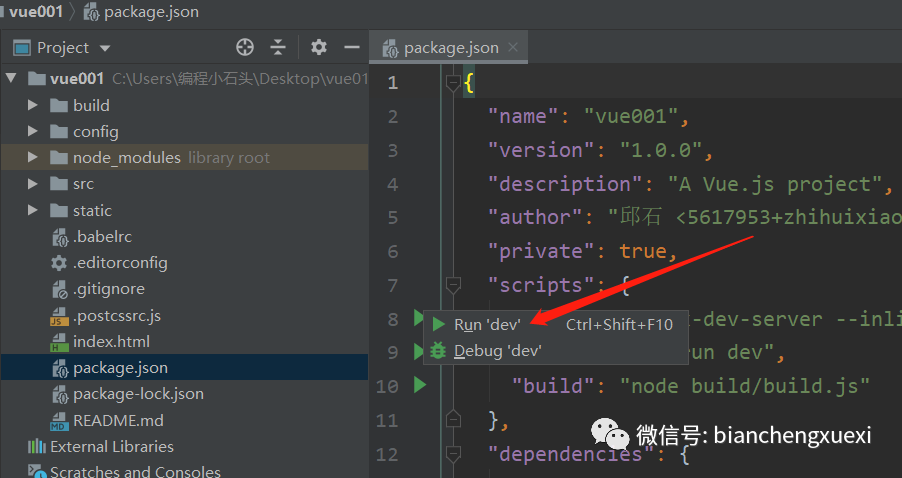Viewport: 902px width, 478px height.
Task: Click the "name" key on line 2
Action: [x=523, y=116]
